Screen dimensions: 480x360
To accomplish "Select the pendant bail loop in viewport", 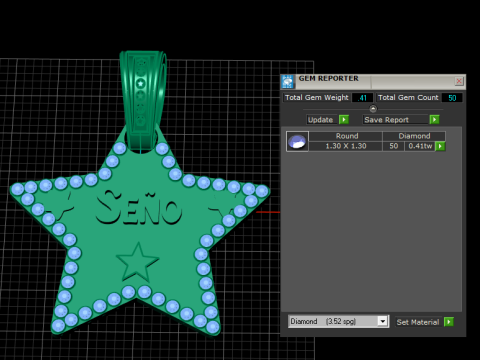I will 143,100.
